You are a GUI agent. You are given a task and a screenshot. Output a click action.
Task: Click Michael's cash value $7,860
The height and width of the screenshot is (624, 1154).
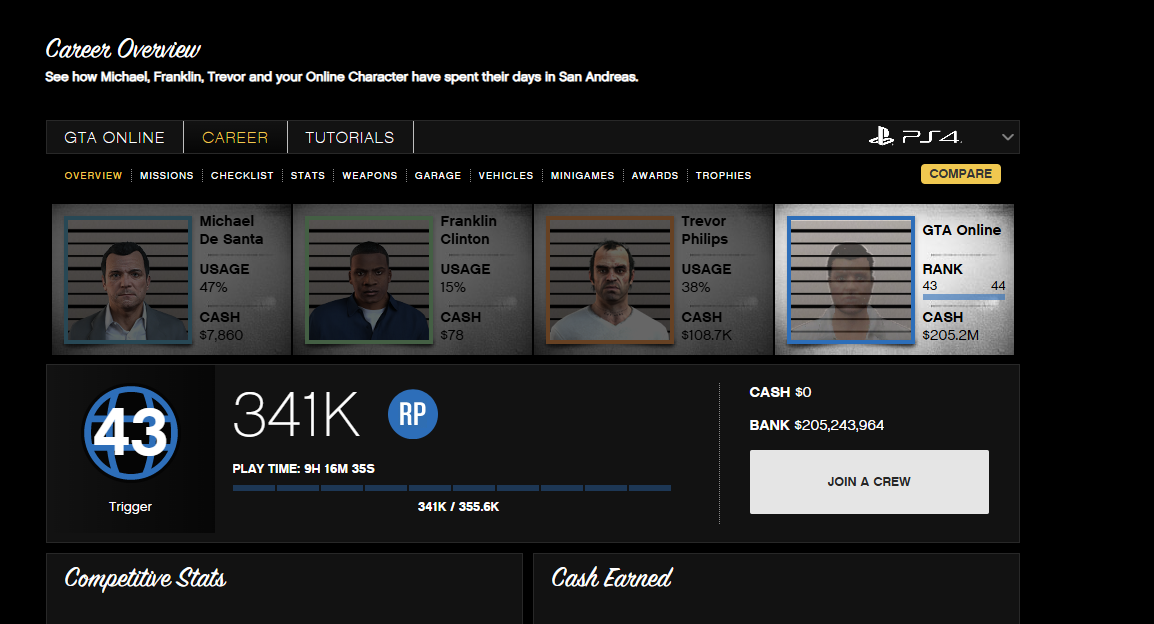221,335
